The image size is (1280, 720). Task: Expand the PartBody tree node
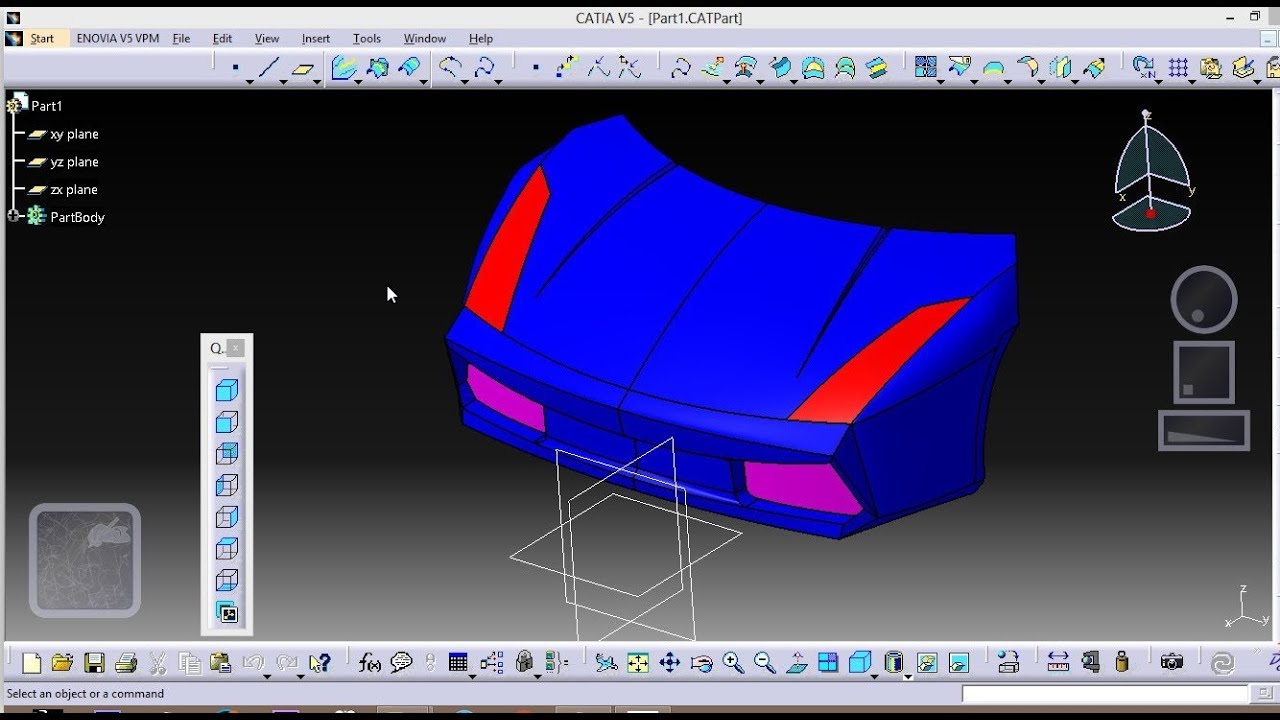point(14,216)
